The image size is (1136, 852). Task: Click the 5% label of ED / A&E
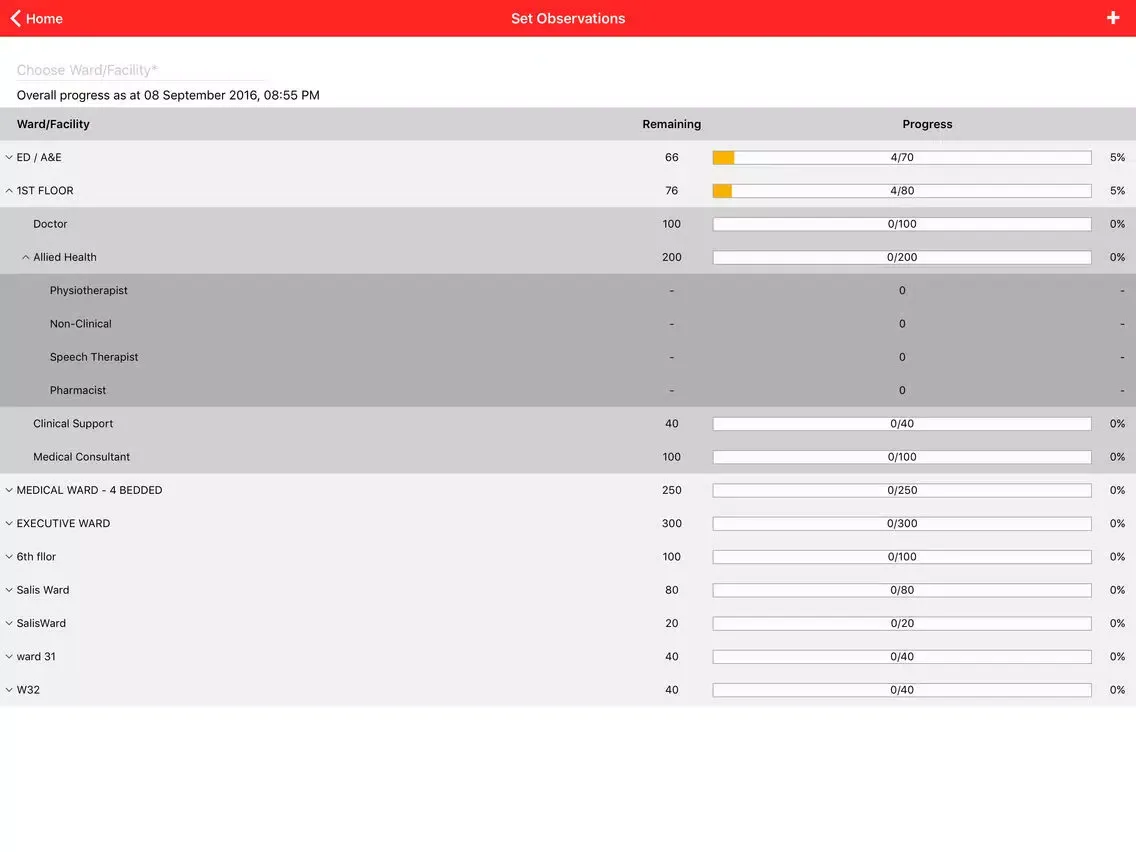tap(1117, 157)
